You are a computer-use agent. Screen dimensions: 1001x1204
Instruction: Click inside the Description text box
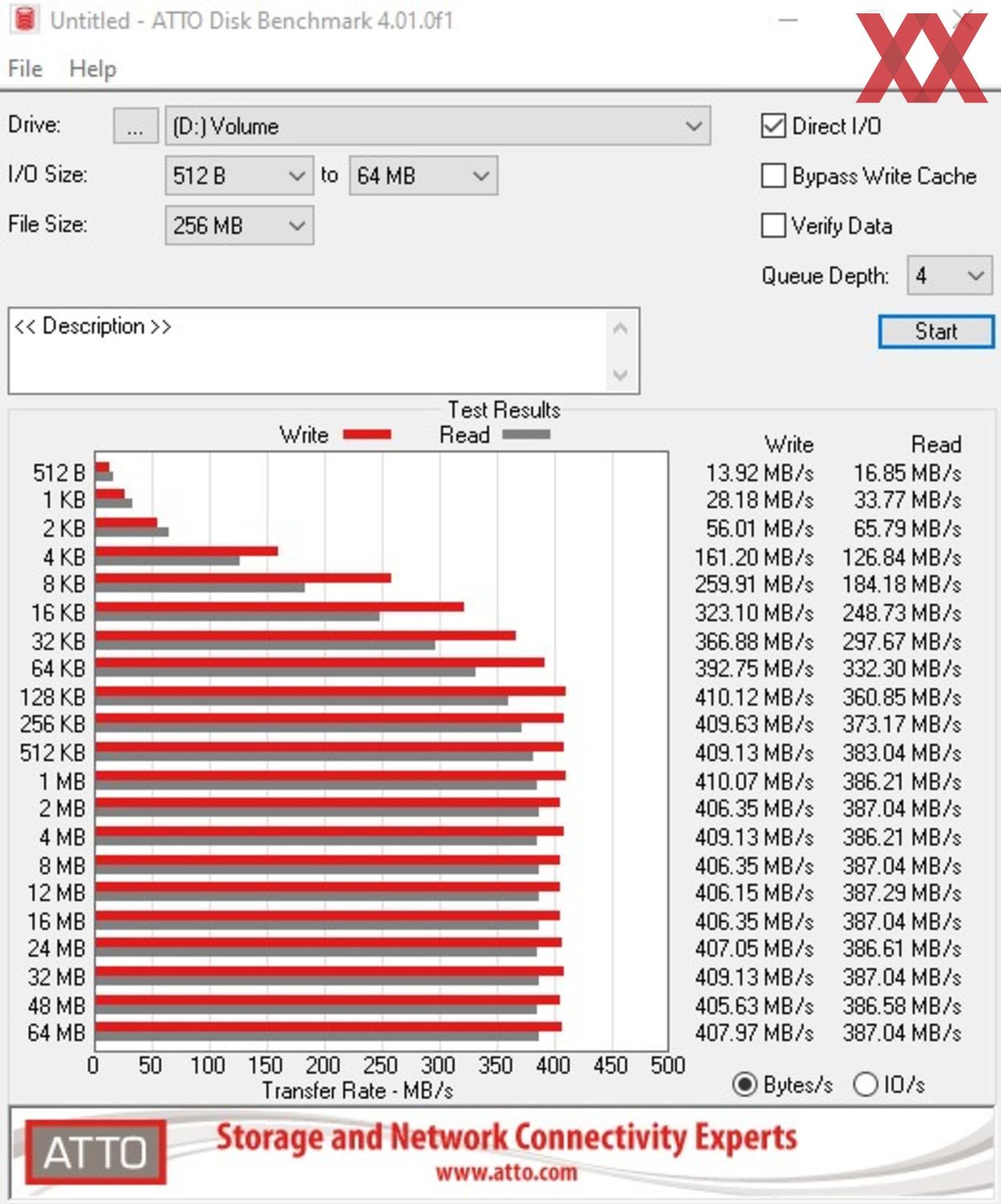309,351
